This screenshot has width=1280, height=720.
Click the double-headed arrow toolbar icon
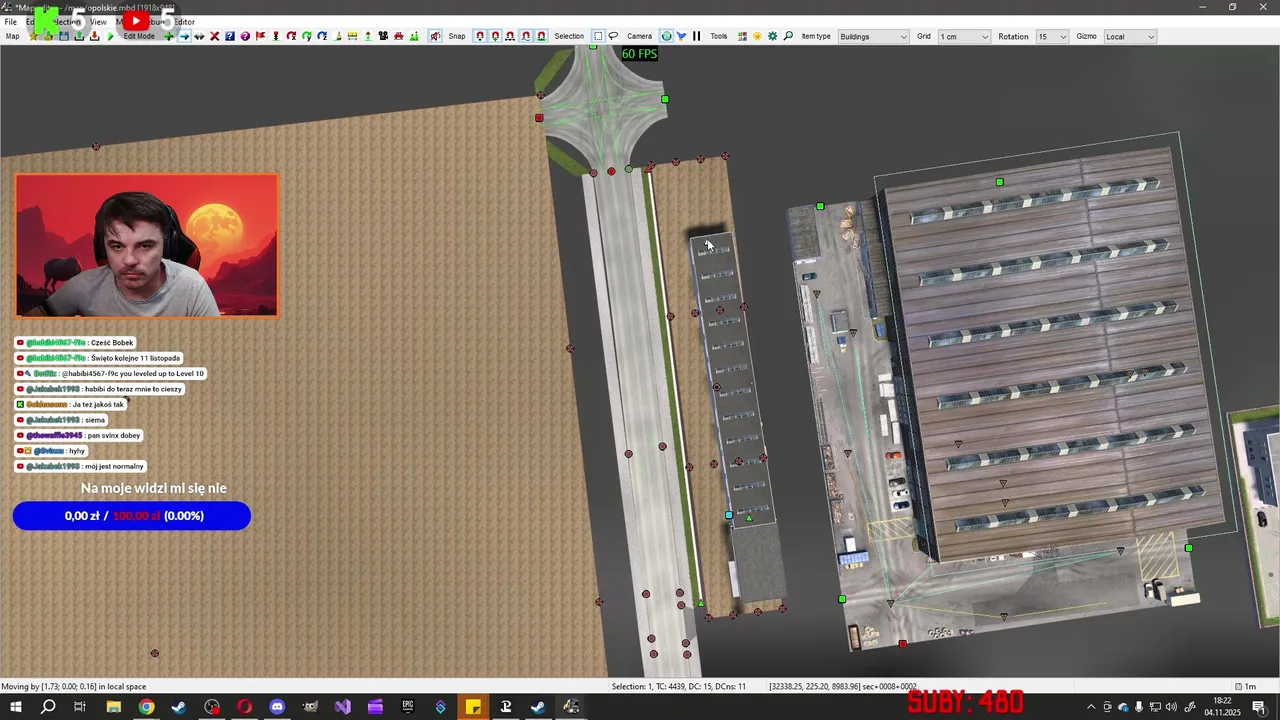pos(199,36)
